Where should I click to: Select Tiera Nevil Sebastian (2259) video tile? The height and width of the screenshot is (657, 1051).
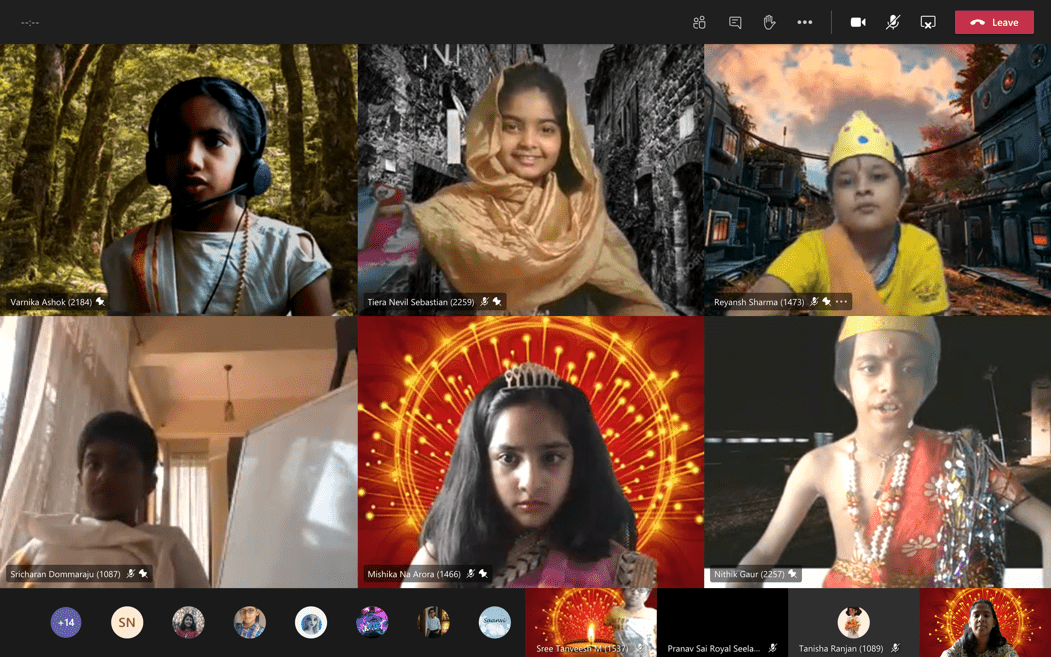tap(531, 180)
